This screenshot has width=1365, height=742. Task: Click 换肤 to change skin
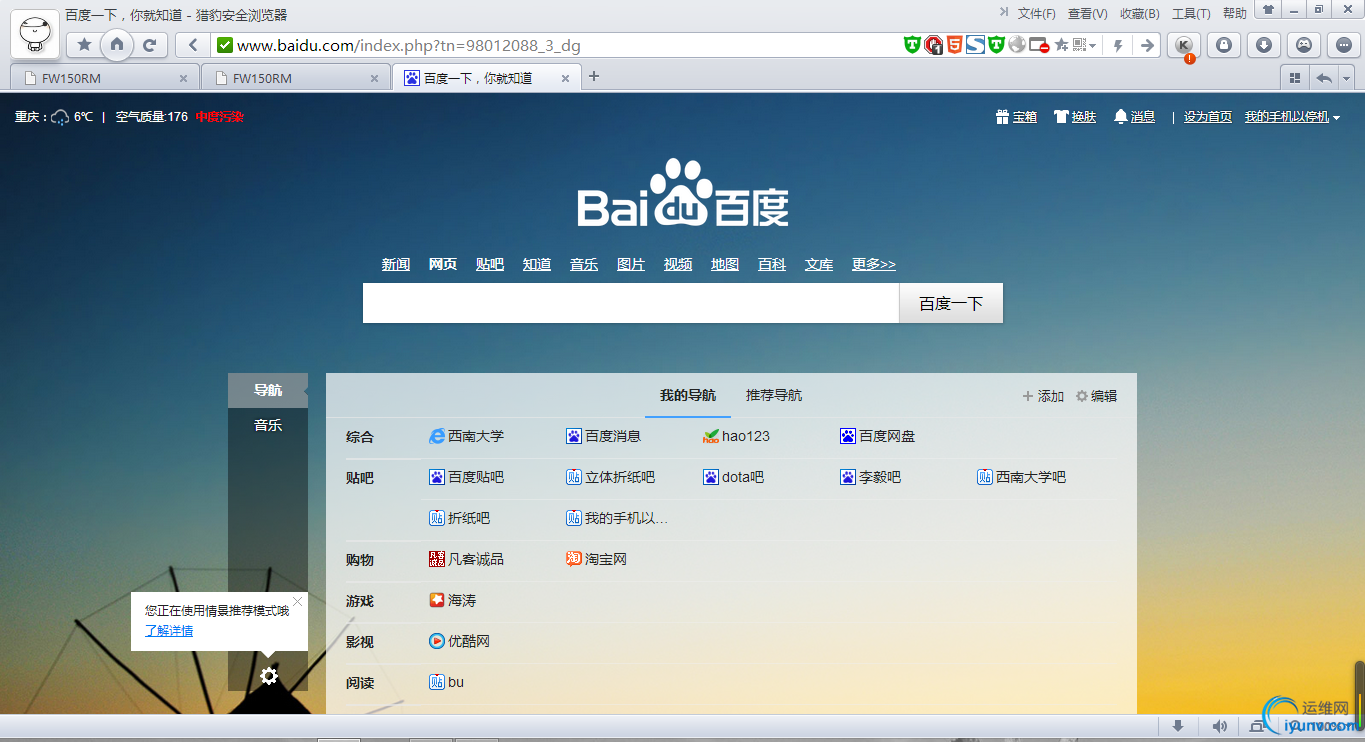(x=1075, y=117)
